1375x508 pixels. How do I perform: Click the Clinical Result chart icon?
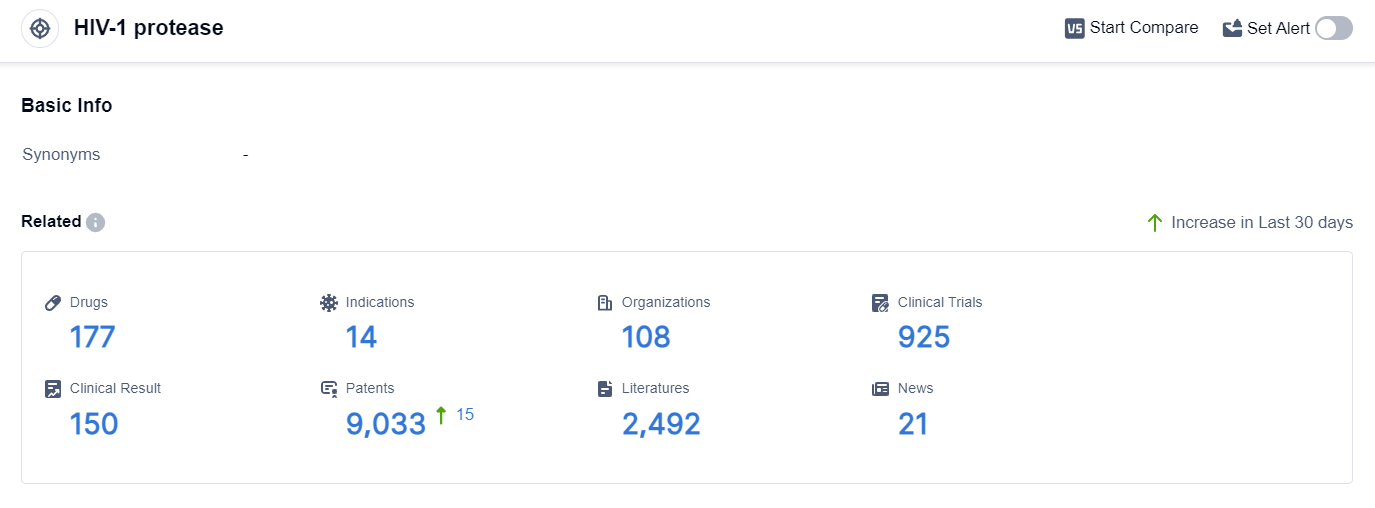[53, 389]
